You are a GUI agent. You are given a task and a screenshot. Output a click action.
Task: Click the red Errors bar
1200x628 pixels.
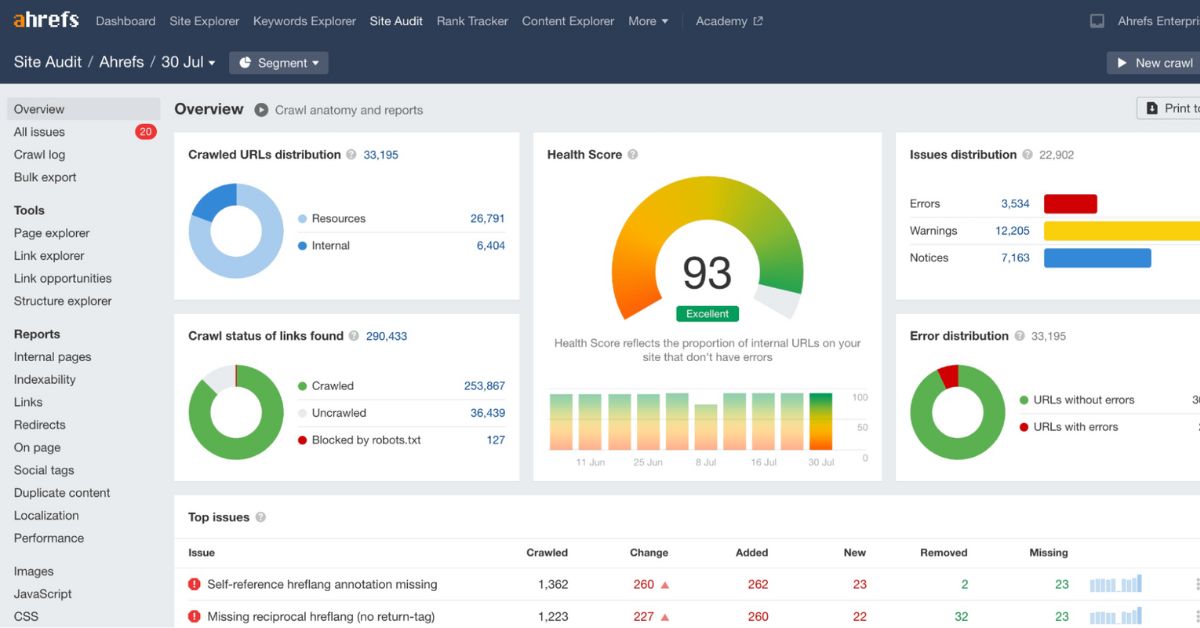pyautogui.click(x=1070, y=204)
